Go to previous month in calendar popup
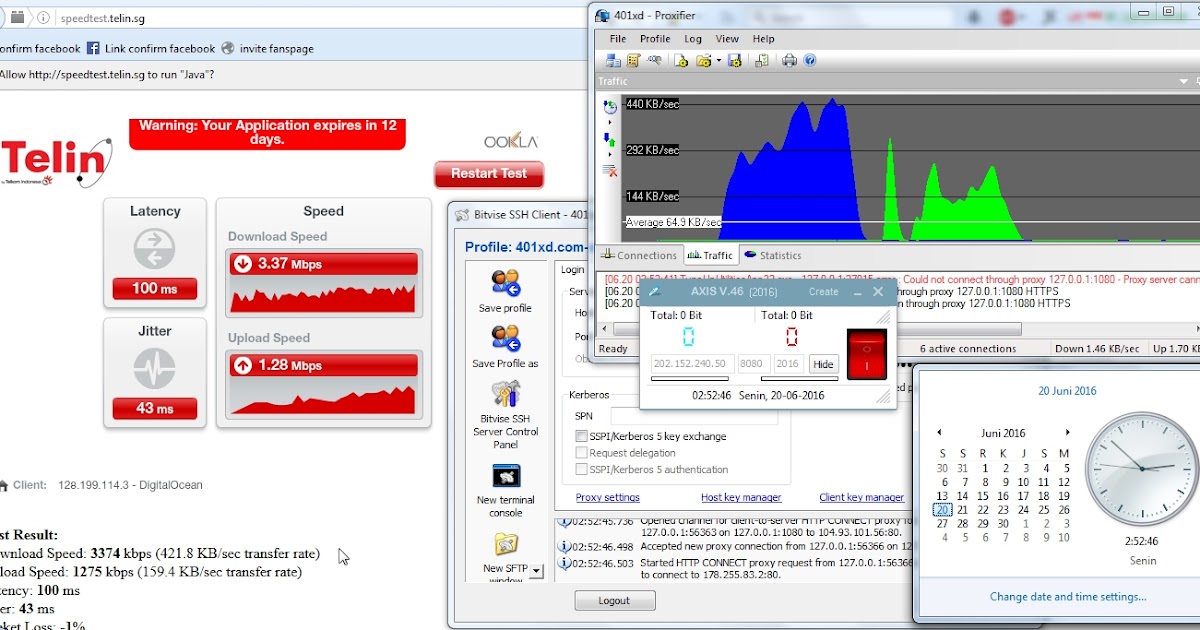This screenshot has height=630, width=1200. [x=939, y=433]
